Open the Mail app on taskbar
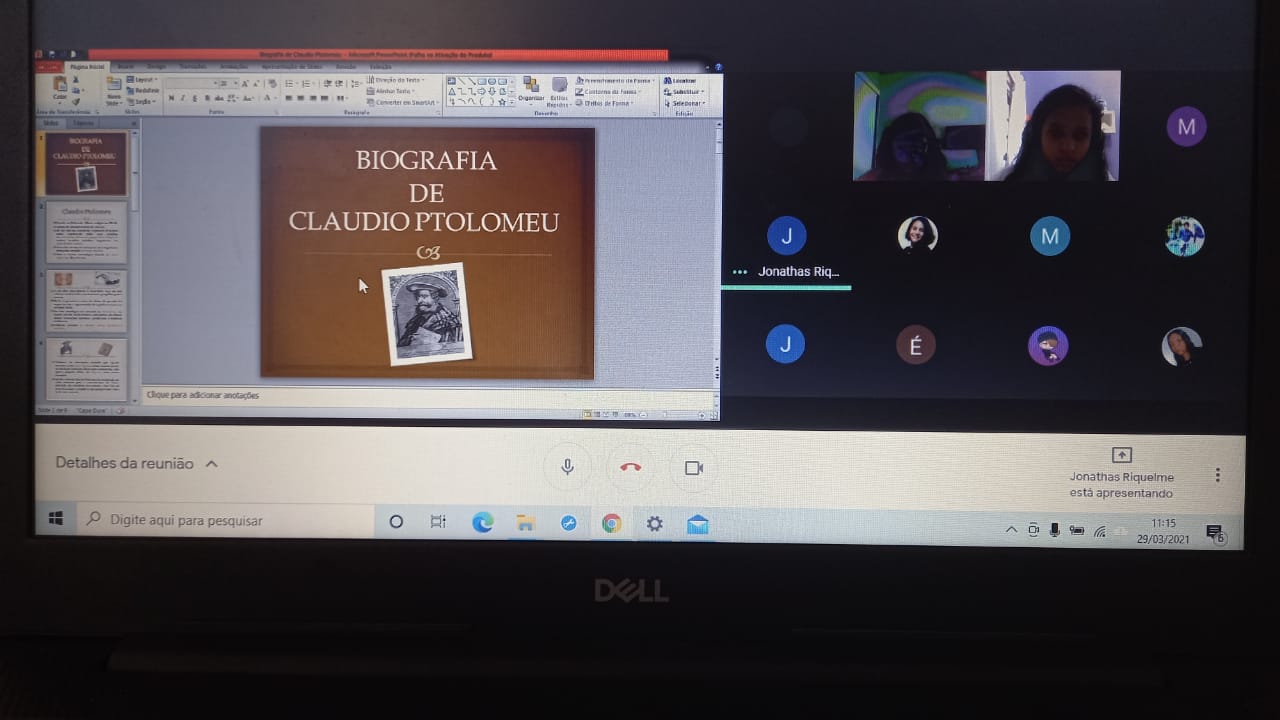This screenshot has width=1280, height=720. (x=698, y=524)
